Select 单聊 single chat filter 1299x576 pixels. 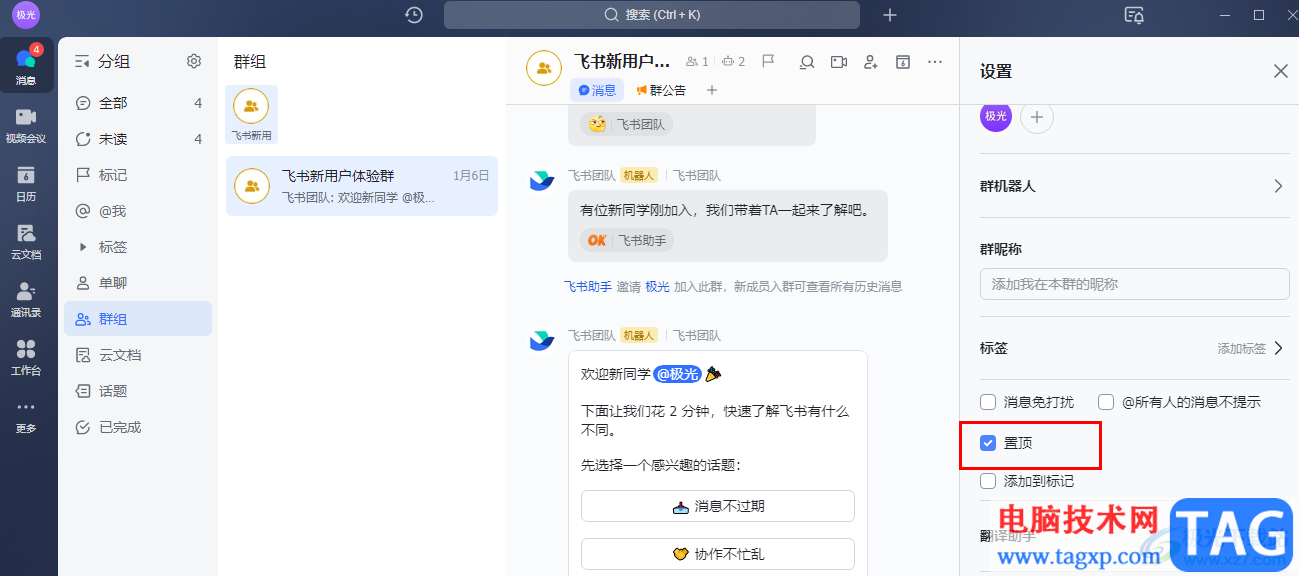138,283
